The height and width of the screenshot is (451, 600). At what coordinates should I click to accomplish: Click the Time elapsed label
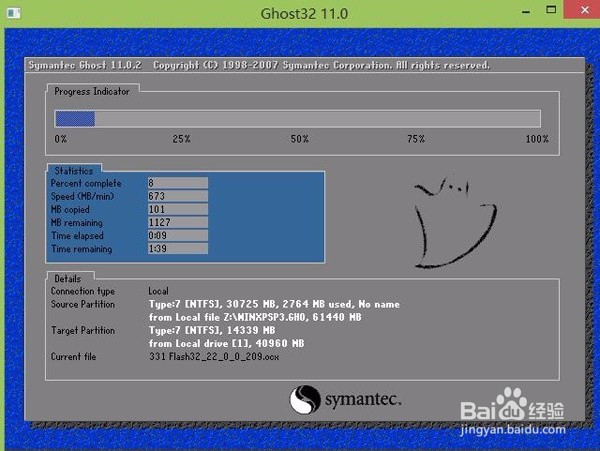[77, 236]
